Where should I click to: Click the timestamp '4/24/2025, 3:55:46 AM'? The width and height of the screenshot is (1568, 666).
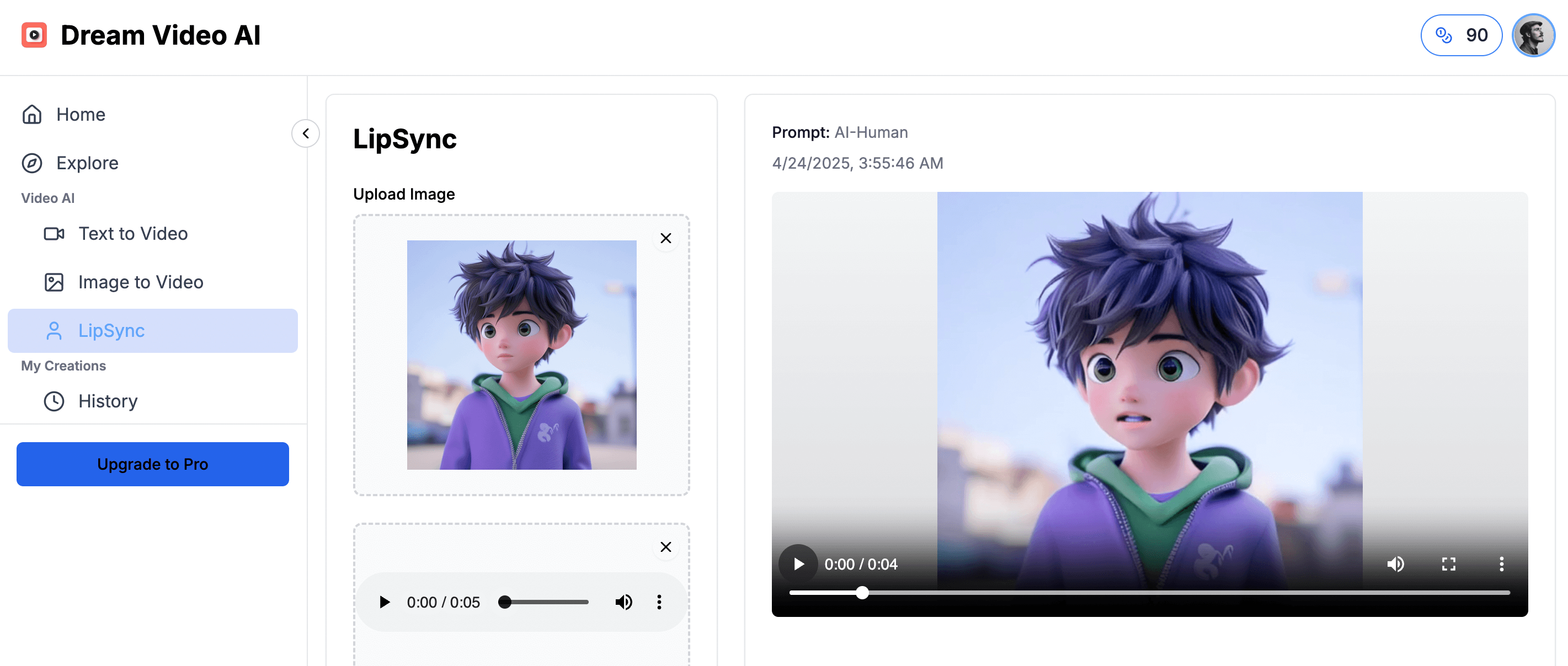[857, 163]
